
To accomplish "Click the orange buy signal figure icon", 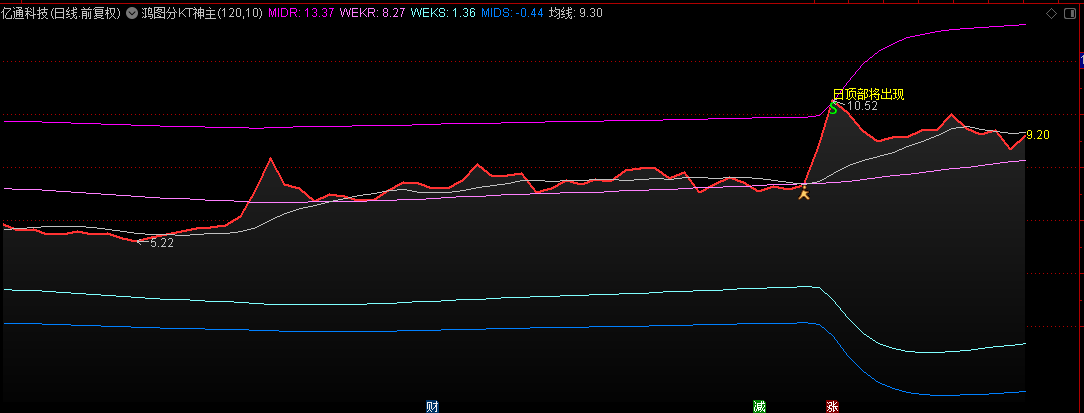I will point(803,194).
